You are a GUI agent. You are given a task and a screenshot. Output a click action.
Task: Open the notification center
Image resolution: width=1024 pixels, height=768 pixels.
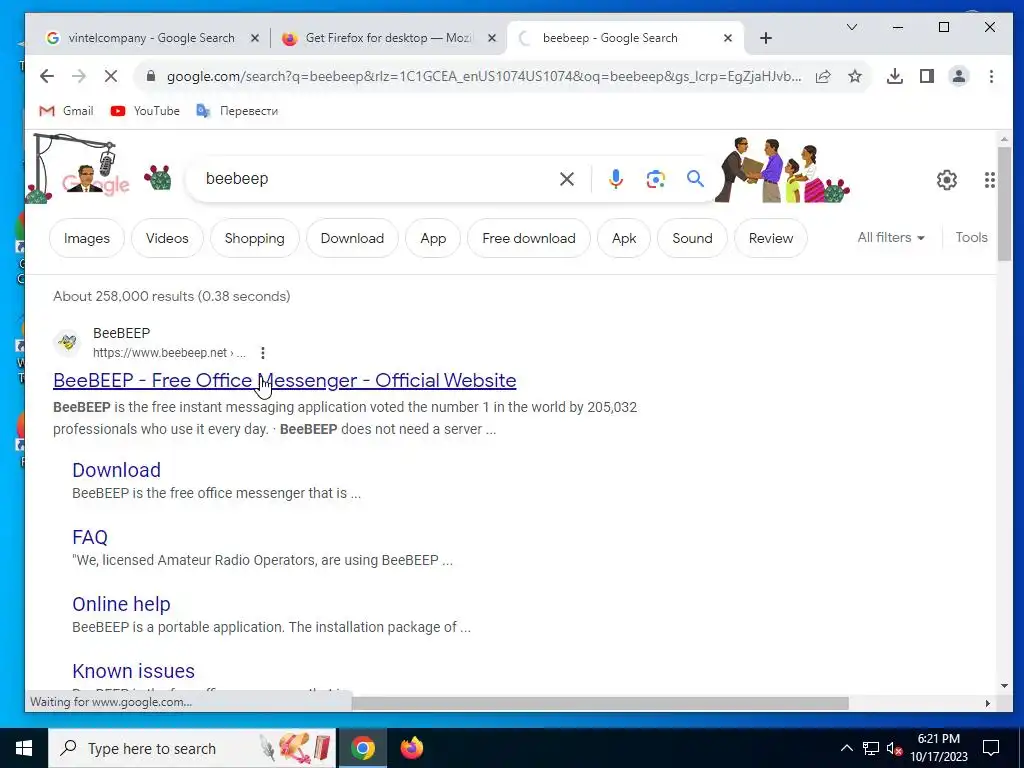[x=991, y=748]
